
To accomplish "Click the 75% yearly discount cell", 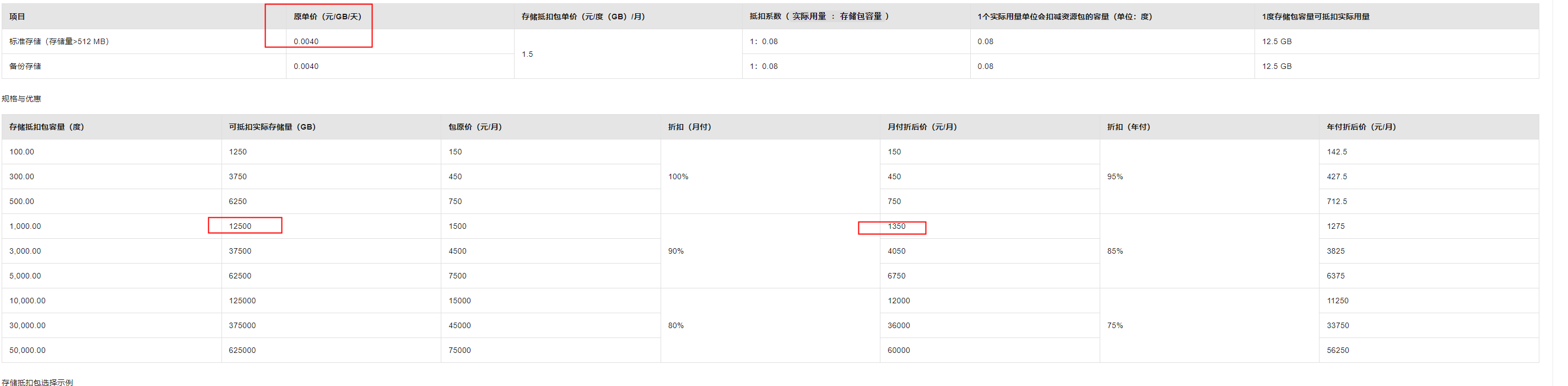I will pyautogui.click(x=1115, y=326).
